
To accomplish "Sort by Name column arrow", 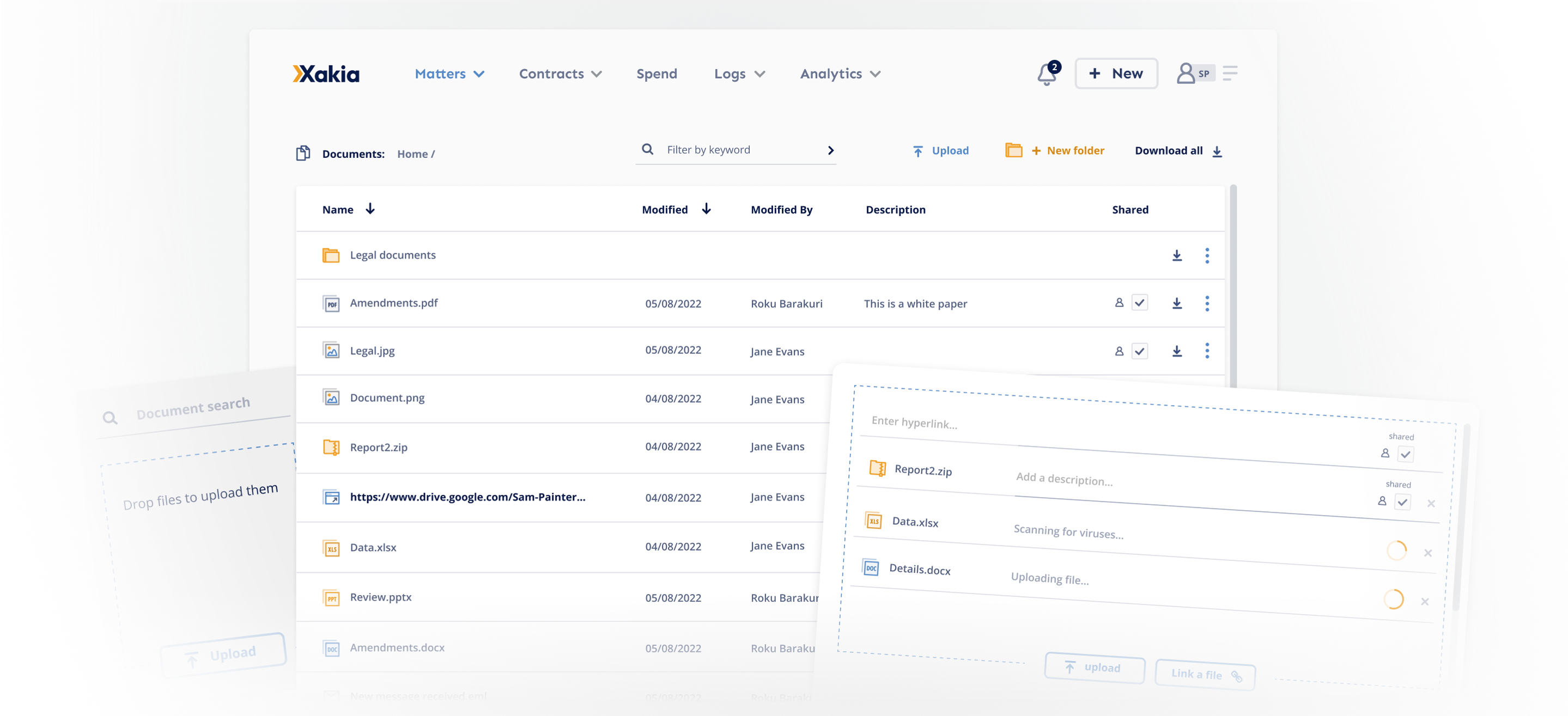I will click(x=369, y=209).
